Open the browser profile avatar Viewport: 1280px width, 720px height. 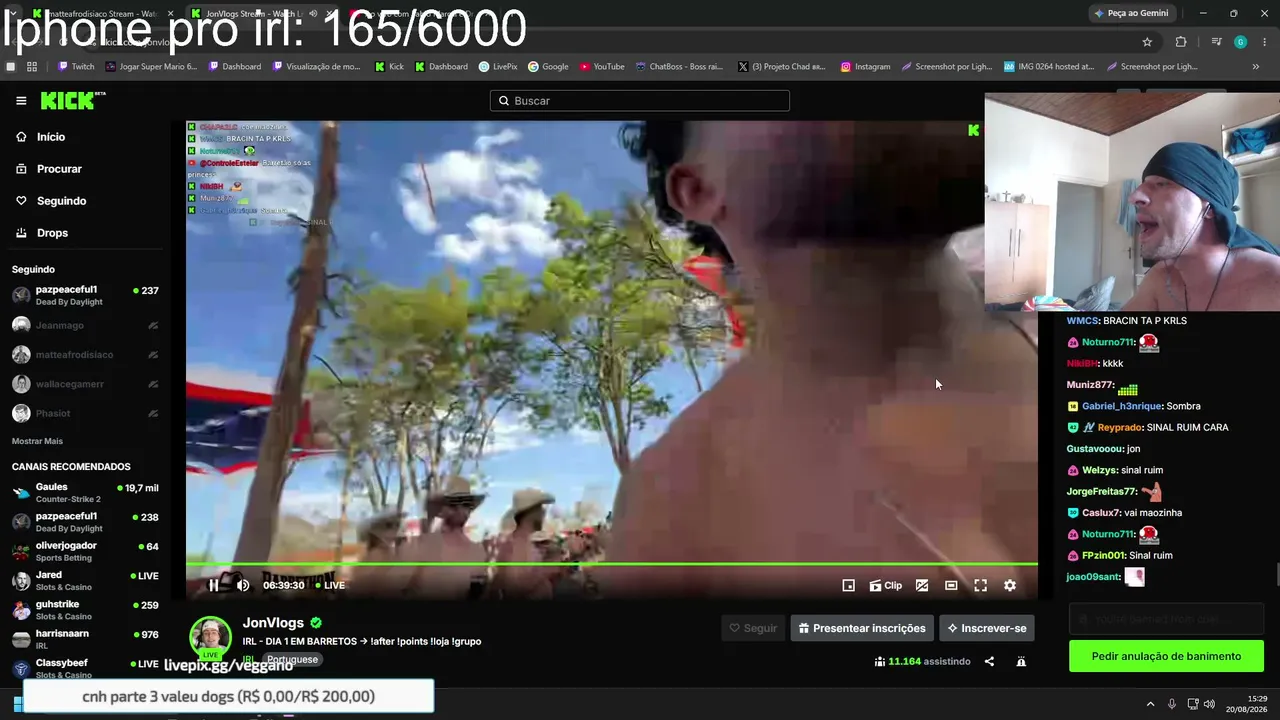1240,42
